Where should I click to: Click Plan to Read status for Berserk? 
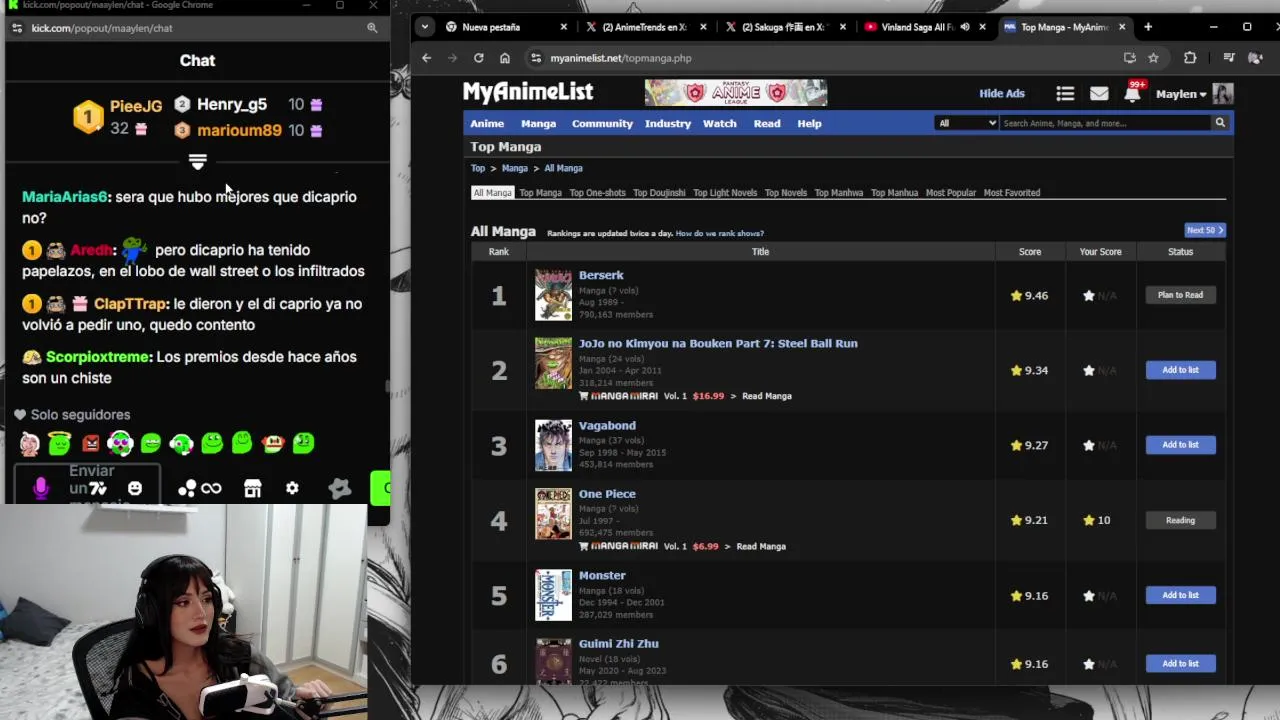tap(1180, 295)
